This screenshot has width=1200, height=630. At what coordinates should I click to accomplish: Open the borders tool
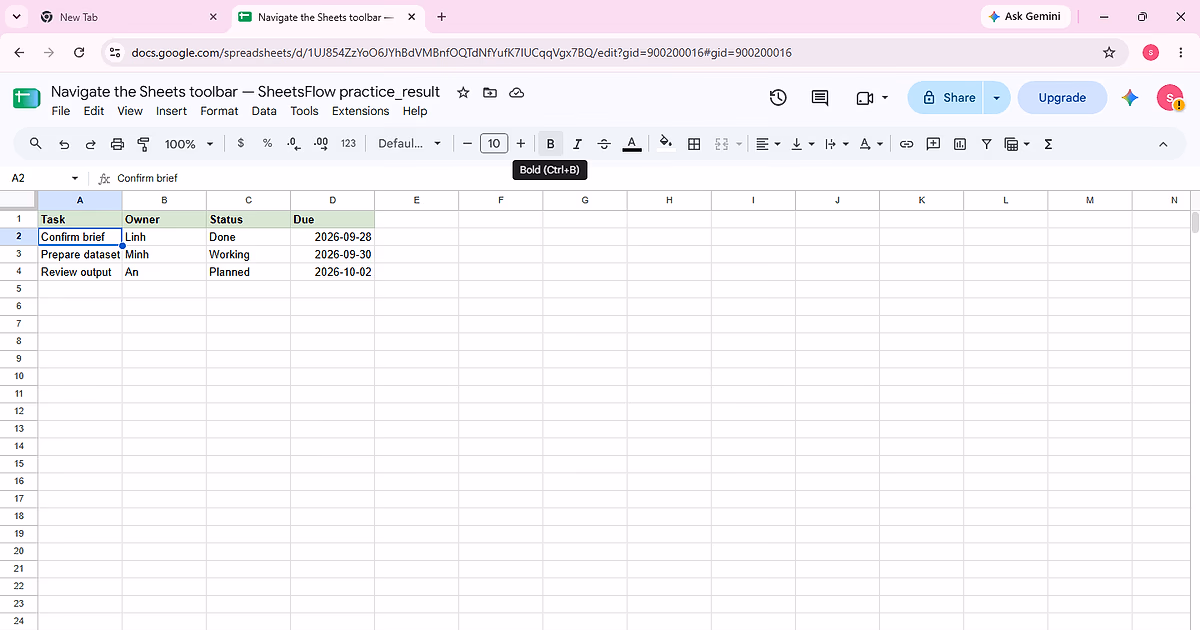pyautogui.click(x=694, y=144)
